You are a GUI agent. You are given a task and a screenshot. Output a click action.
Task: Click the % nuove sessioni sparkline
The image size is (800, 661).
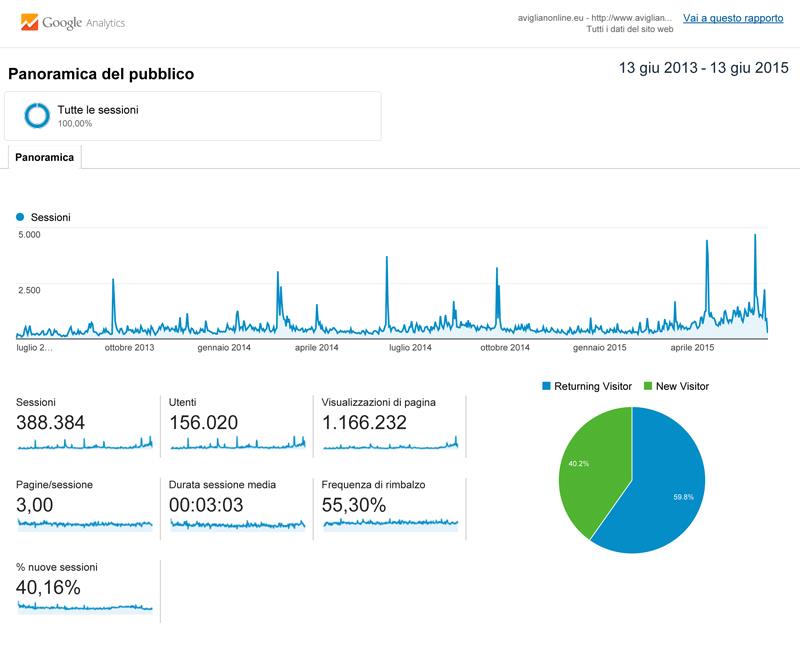tap(85, 606)
